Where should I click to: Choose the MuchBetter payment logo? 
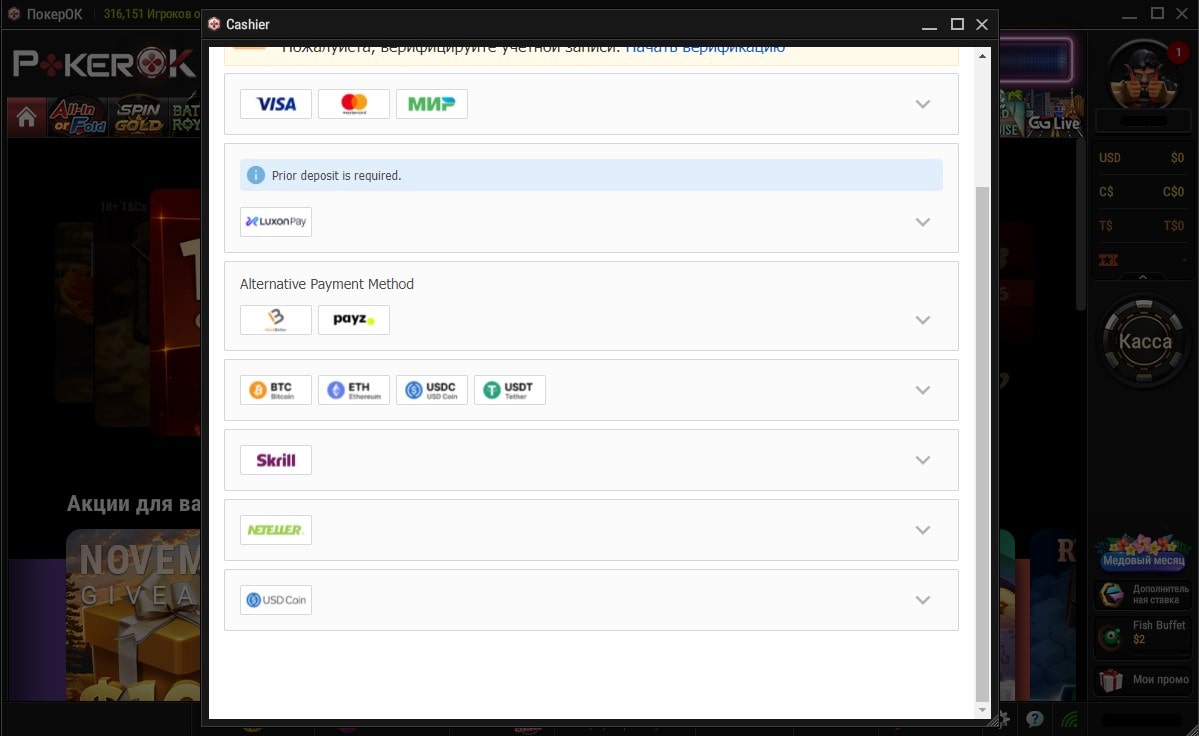275,319
